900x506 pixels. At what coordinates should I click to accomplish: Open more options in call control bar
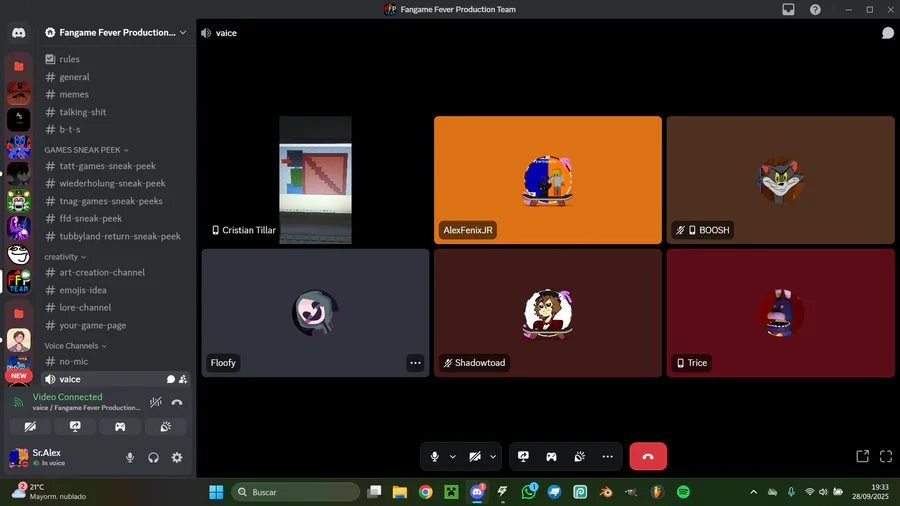[607, 457]
